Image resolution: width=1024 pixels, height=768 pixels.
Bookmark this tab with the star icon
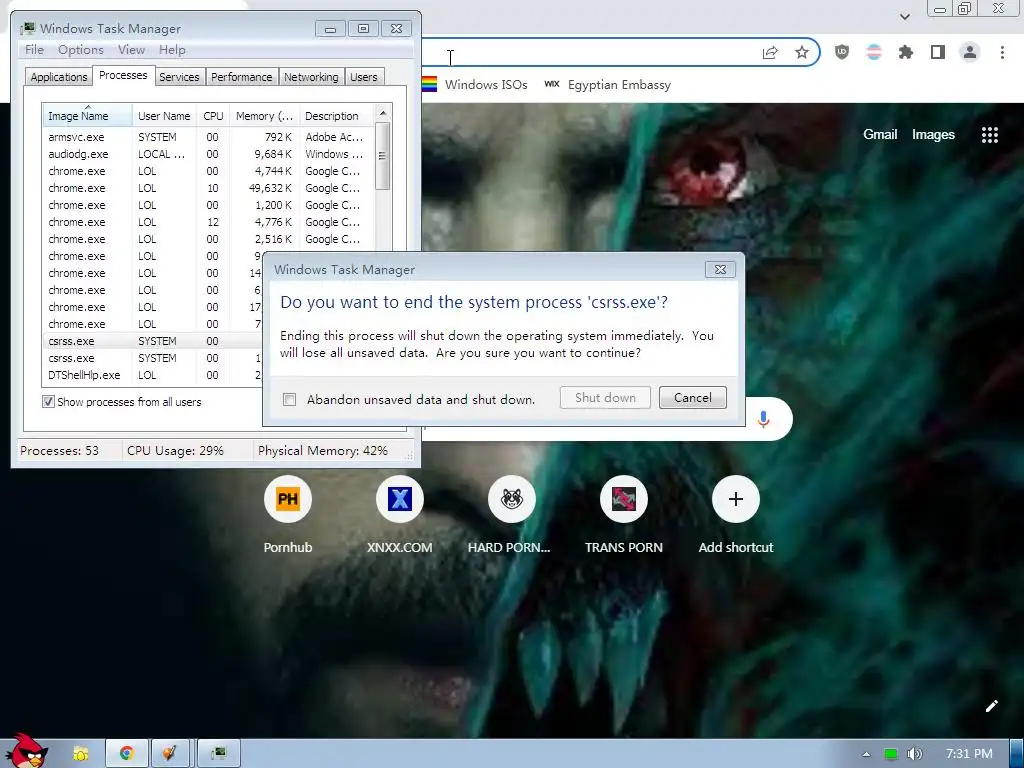click(x=802, y=52)
